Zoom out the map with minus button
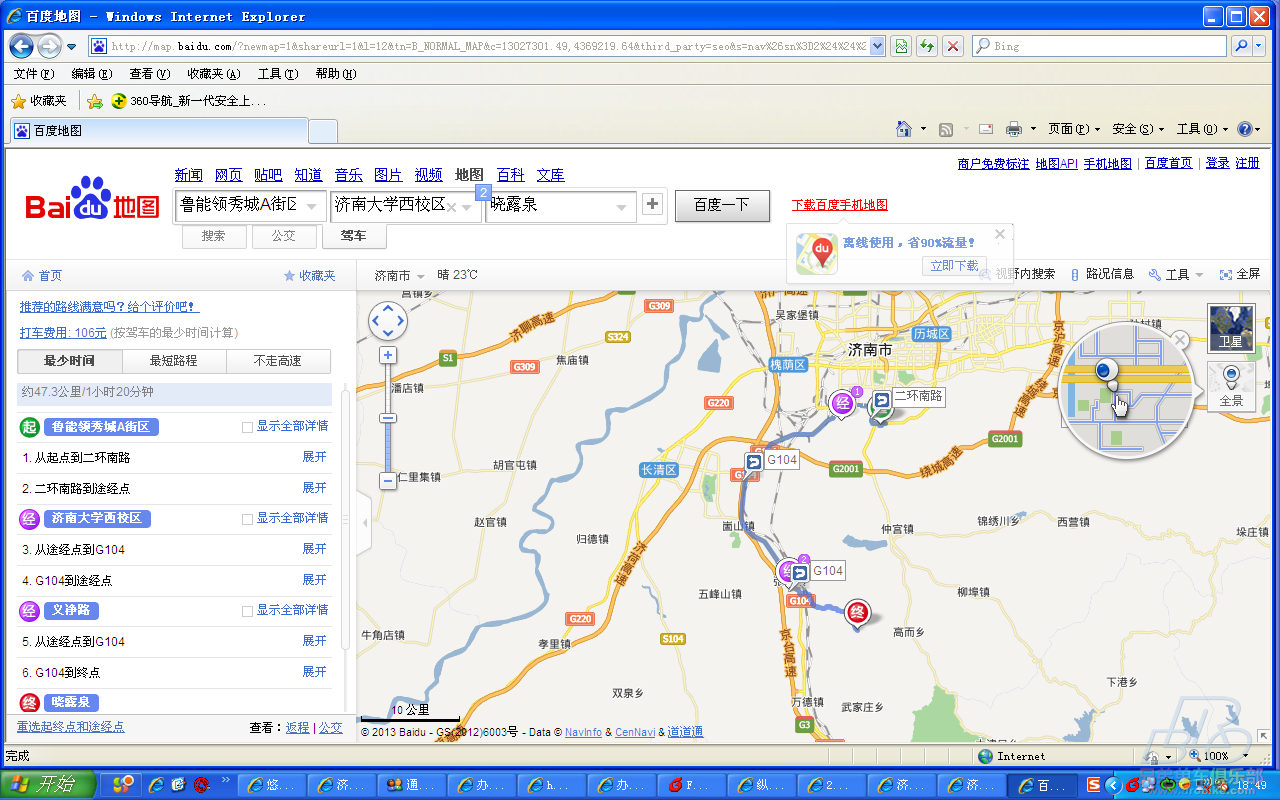1280x800 pixels. pos(388,481)
